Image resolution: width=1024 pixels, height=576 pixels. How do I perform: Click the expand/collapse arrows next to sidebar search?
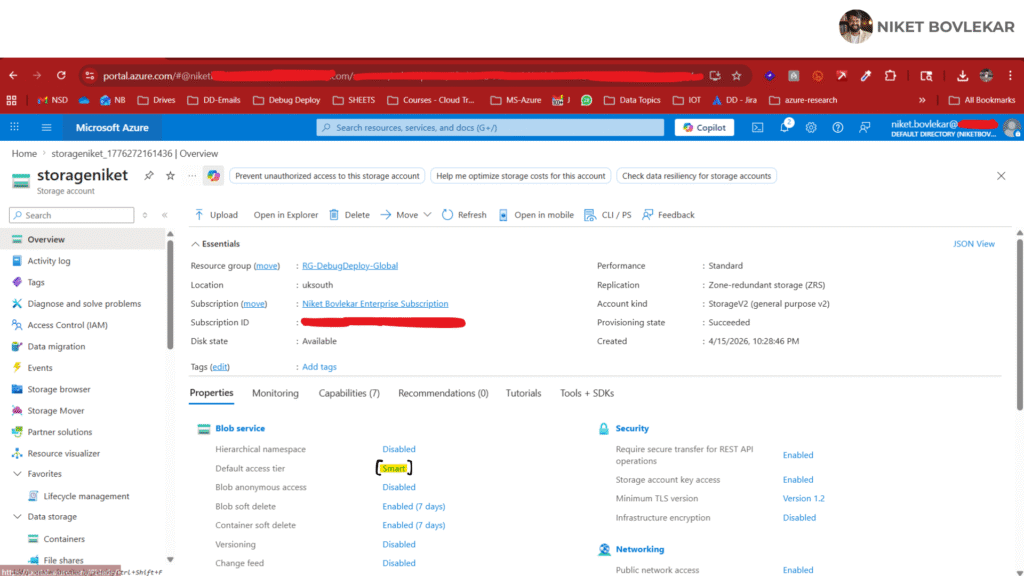point(145,216)
